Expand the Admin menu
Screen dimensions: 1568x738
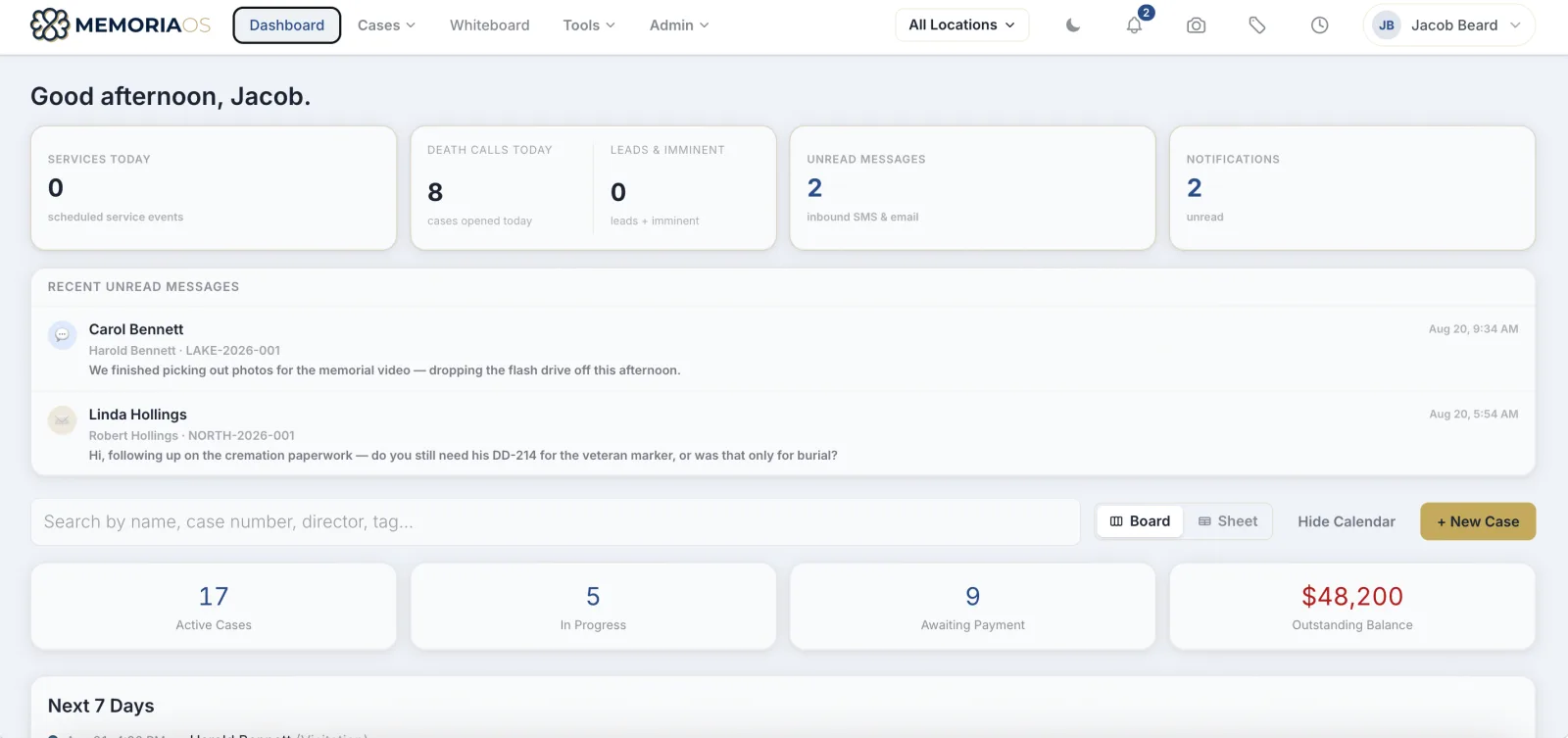[x=679, y=25]
